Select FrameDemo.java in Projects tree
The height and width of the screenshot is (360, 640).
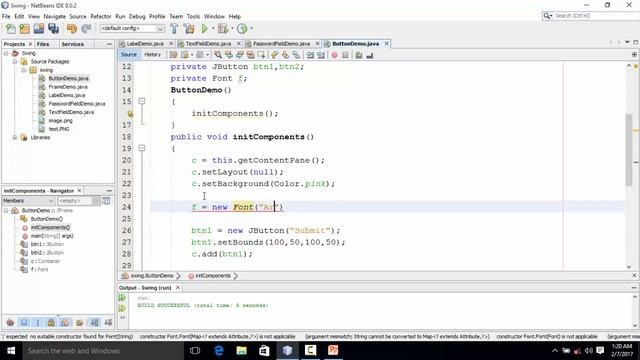pos(68,87)
